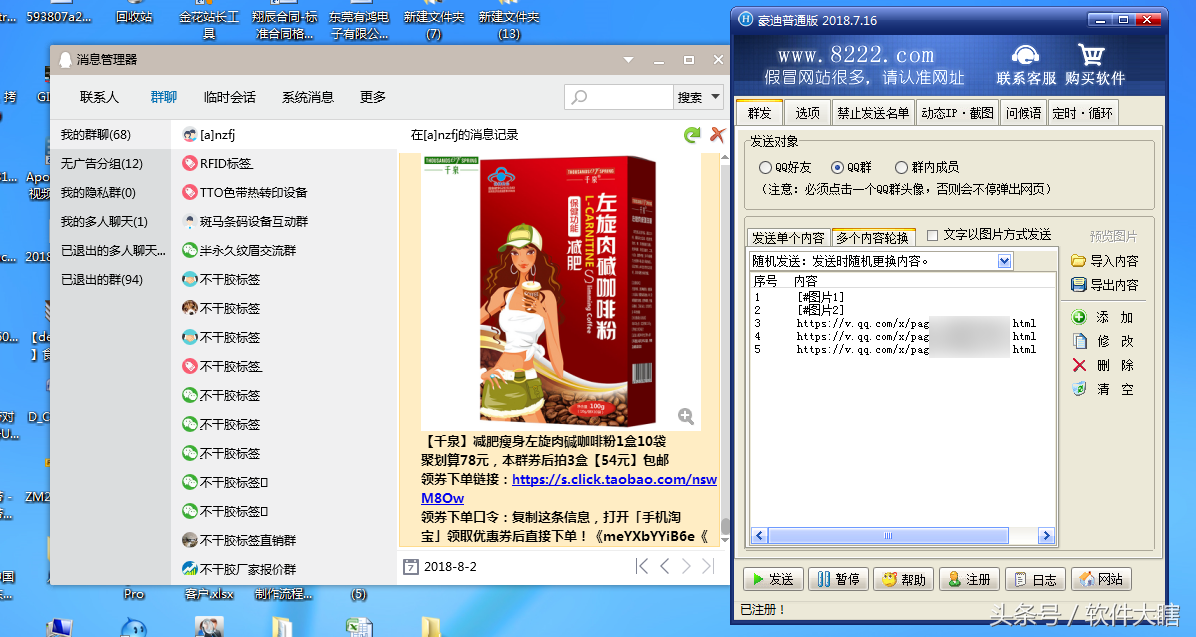This screenshot has width=1196, height=637.
Task: Click the 发送 button
Action: click(x=773, y=580)
